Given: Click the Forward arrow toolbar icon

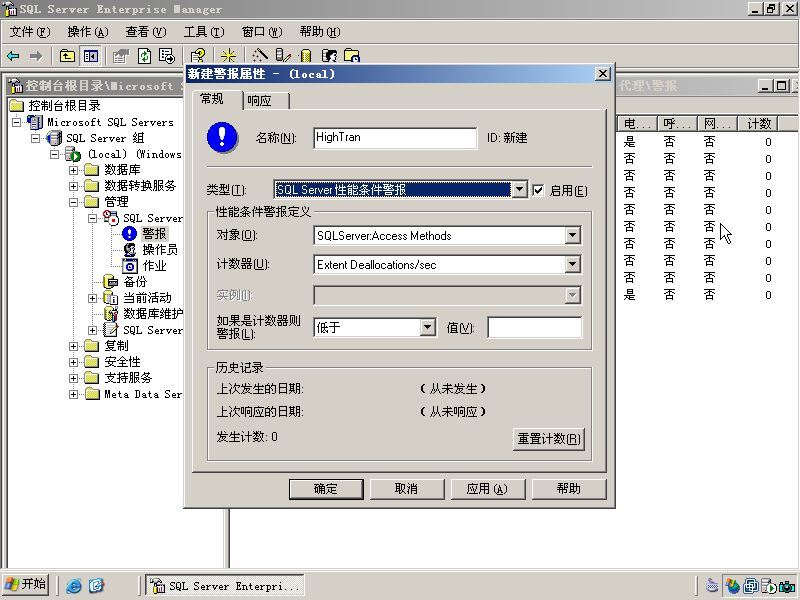Looking at the screenshot, I should point(36,56).
